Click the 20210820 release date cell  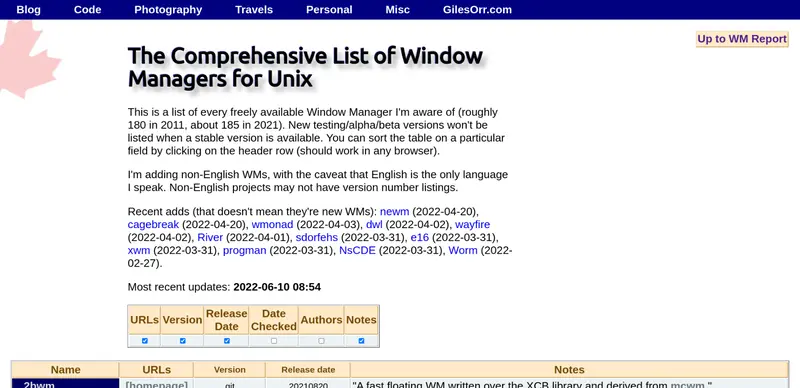click(x=308, y=384)
